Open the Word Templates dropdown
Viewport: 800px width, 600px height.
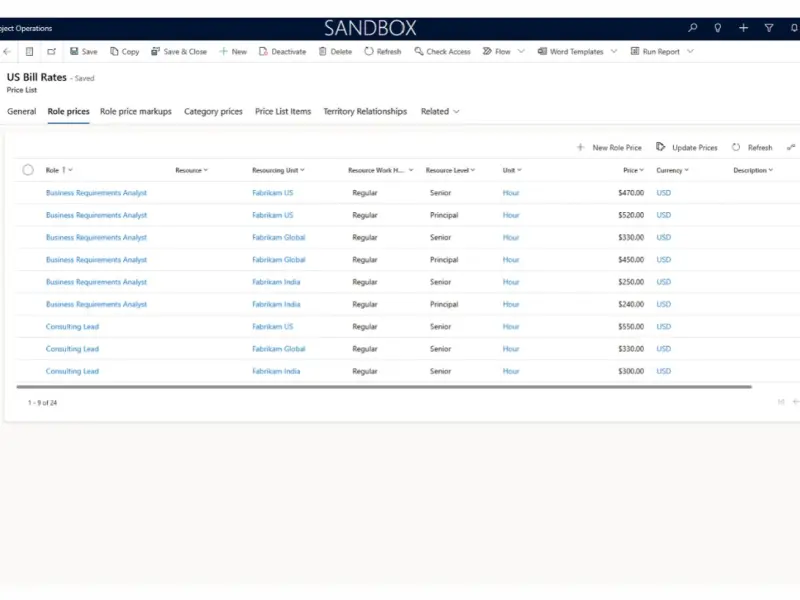coord(611,52)
